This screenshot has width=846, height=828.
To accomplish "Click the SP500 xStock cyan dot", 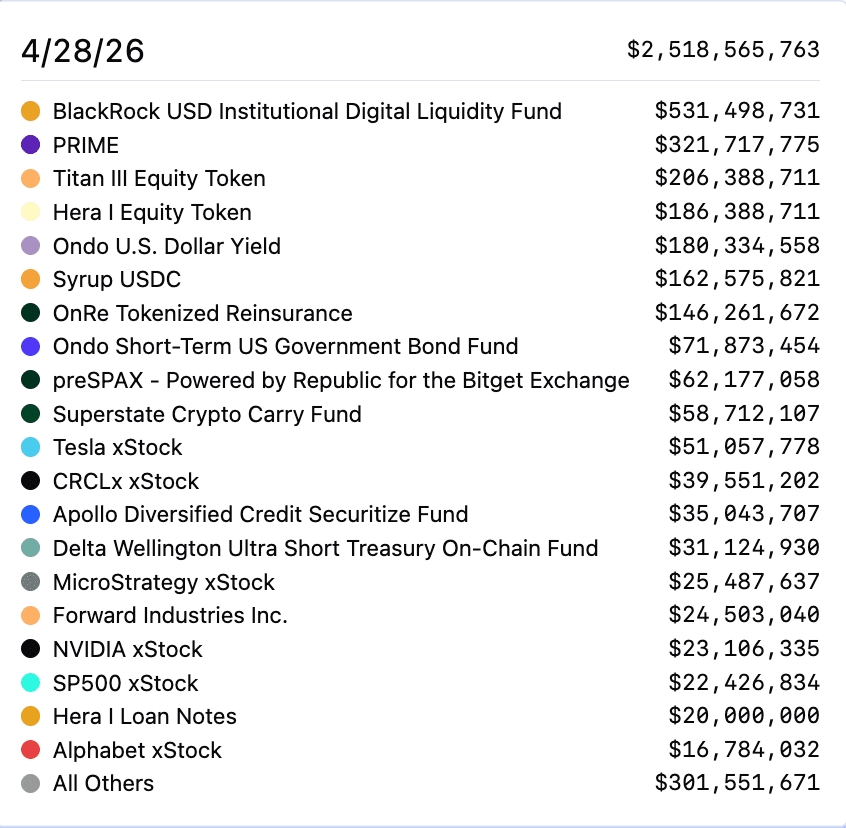I will point(30,683).
